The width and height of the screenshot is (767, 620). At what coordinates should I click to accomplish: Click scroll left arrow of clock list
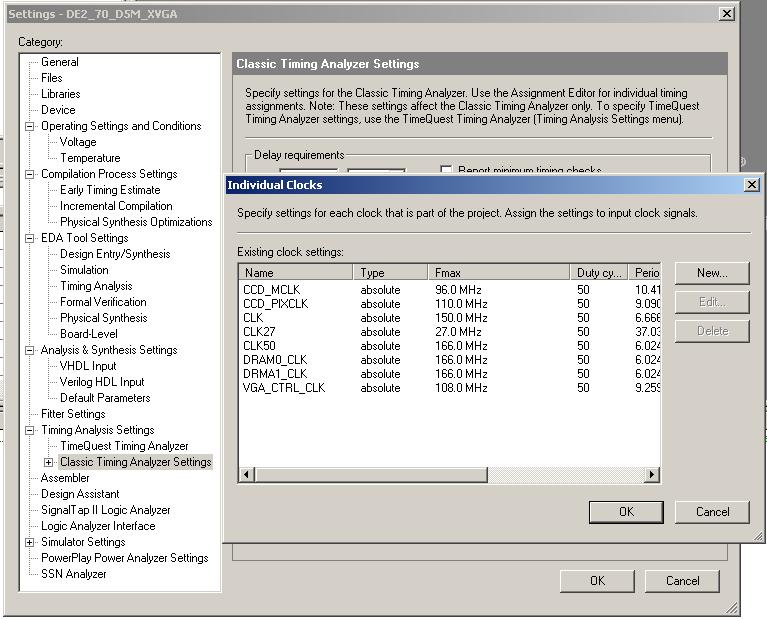(x=247, y=474)
